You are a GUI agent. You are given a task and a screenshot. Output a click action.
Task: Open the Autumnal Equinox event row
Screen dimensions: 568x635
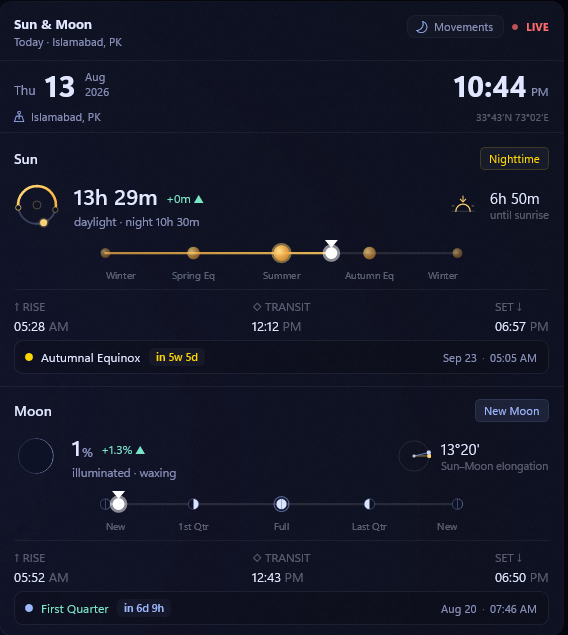click(281, 357)
